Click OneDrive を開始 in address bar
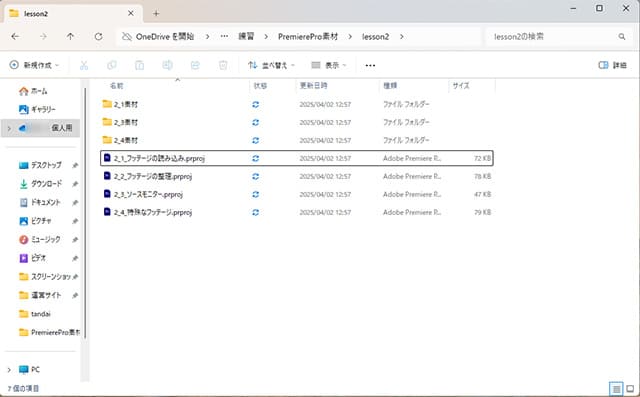640x397 pixels. pyautogui.click(x=164, y=37)
